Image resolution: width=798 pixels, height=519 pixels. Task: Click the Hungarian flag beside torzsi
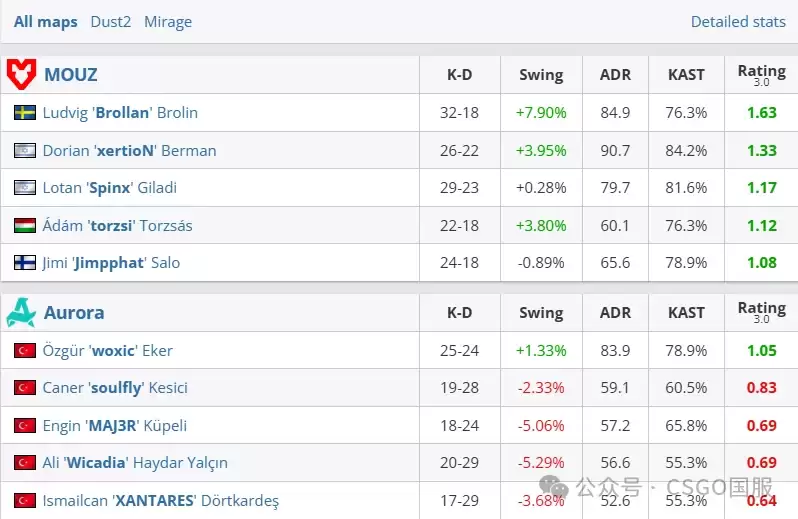25,225
